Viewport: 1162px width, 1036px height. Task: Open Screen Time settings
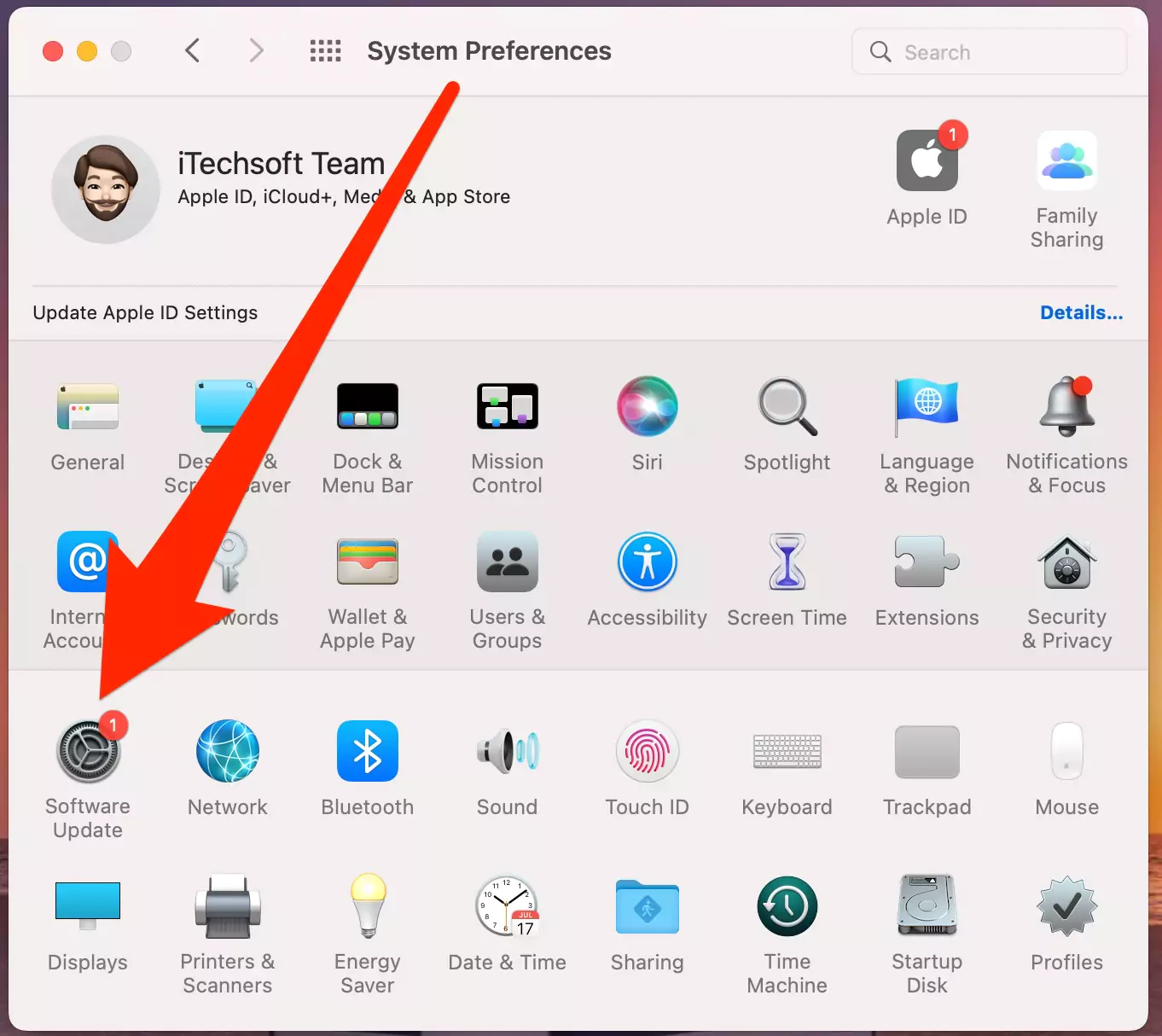pos(787,563)
